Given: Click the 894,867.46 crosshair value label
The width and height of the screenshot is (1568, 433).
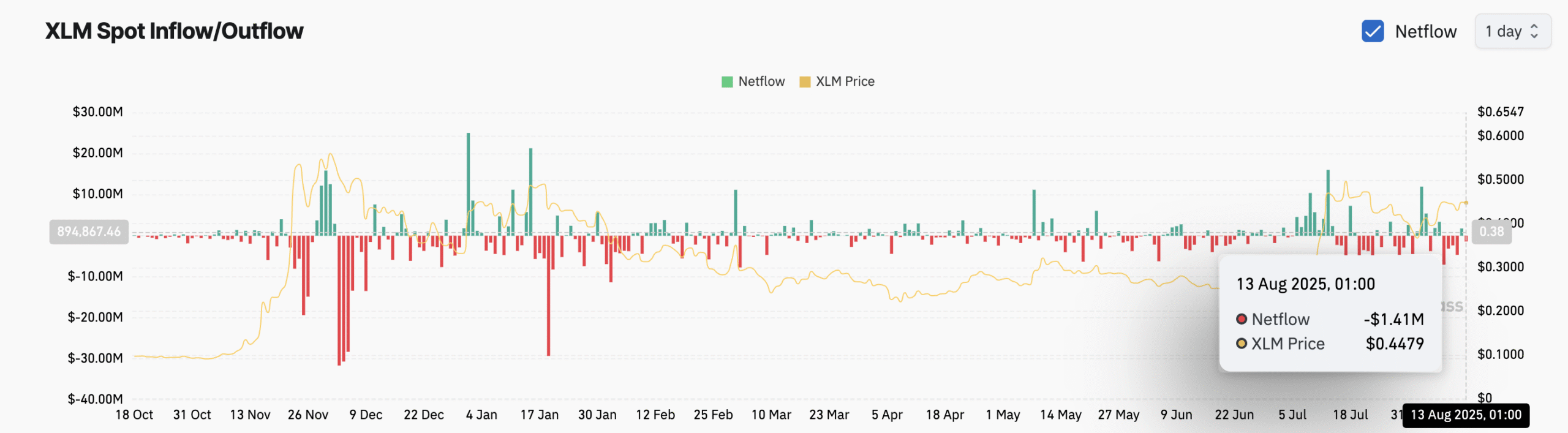Looking at the screenshot, I should (89, 232).
